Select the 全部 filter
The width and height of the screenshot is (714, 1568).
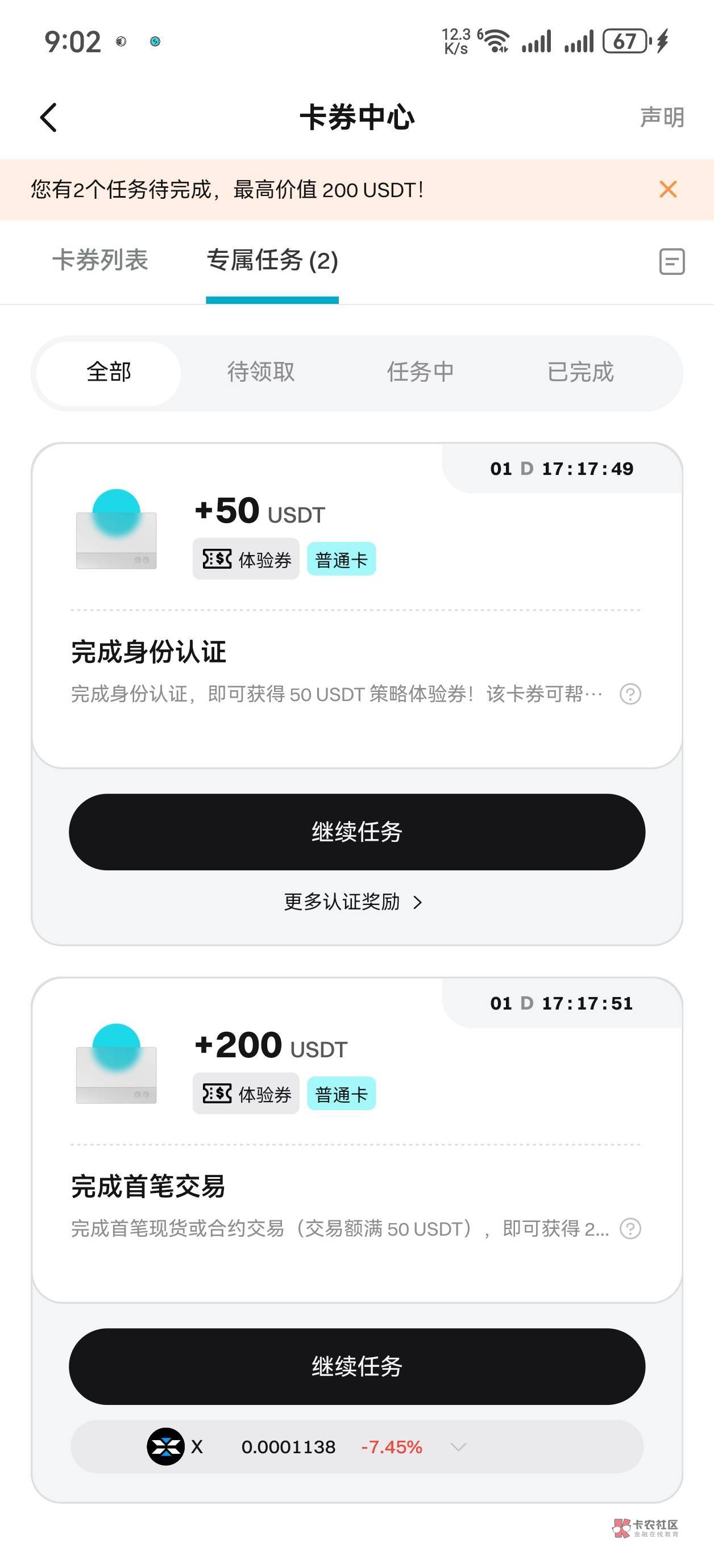point(109,372)
